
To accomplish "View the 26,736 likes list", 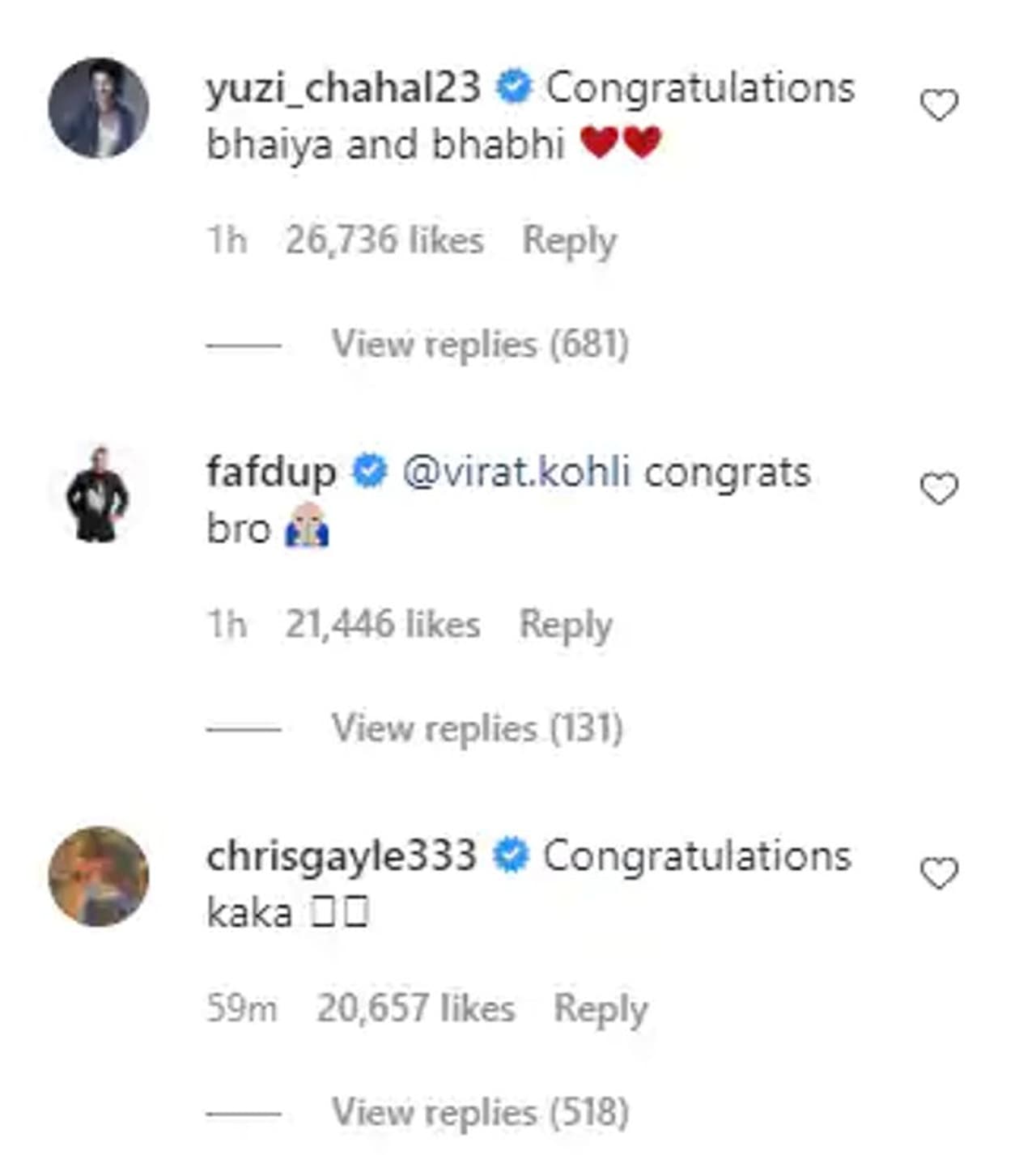I will (x=384, y=240).
